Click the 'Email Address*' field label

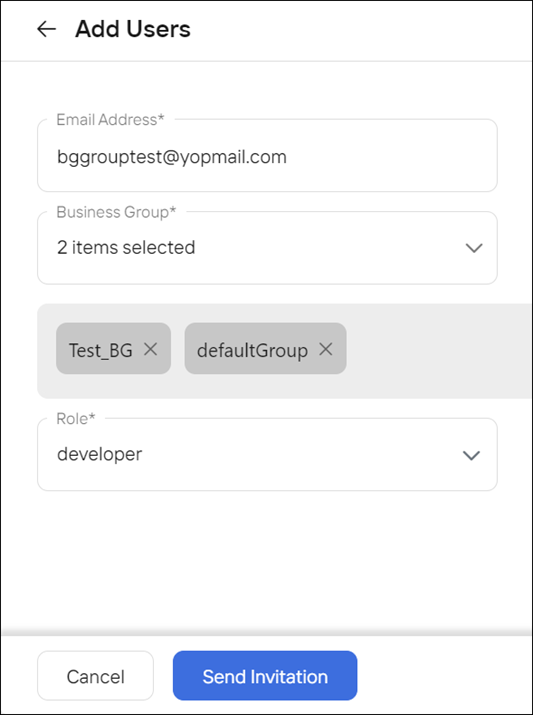[110, 119]
